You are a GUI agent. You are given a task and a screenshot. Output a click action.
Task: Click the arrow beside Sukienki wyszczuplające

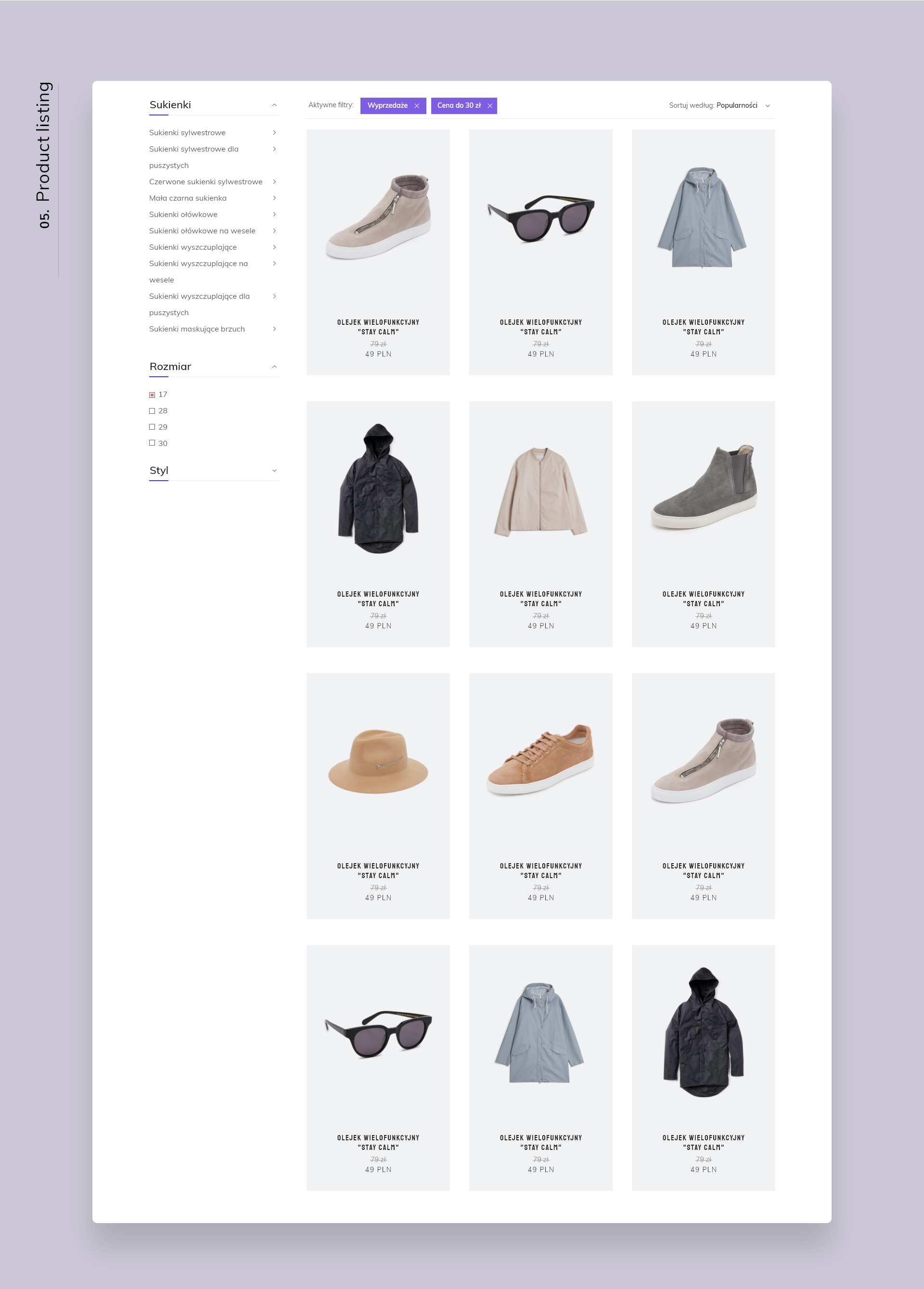274,247
